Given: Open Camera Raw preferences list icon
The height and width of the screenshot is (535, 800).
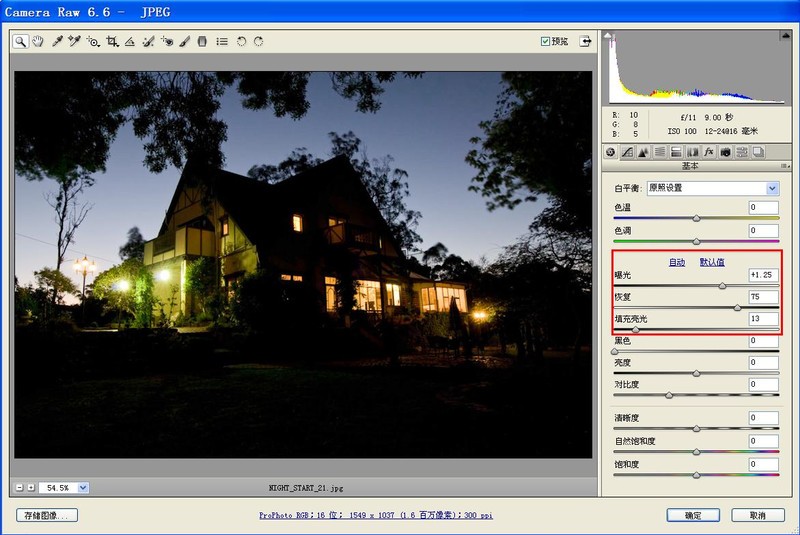Looking at the screenshot, I should click(x=222, y=41).
